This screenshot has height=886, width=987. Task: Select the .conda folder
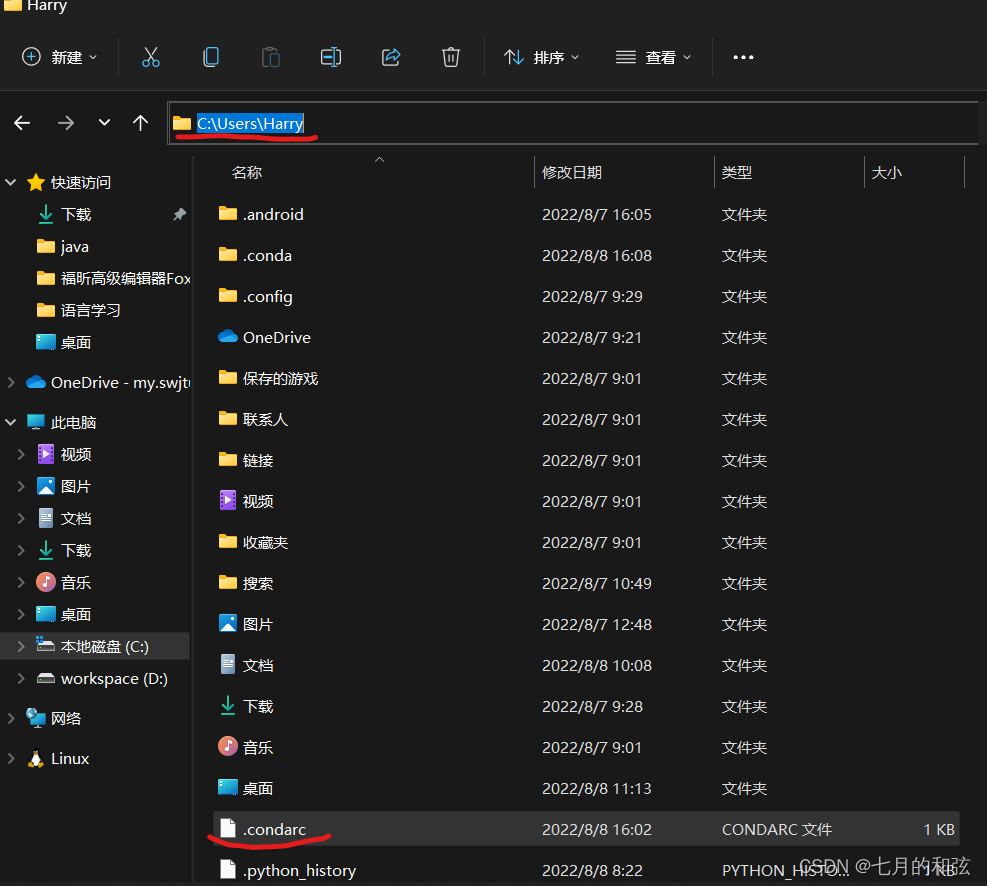point(267,255)
